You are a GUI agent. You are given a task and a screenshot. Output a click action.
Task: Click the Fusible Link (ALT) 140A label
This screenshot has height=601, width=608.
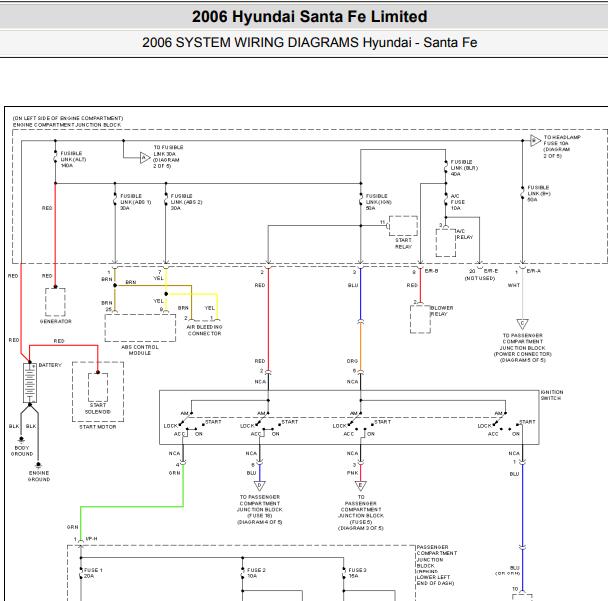click(73, 159)
